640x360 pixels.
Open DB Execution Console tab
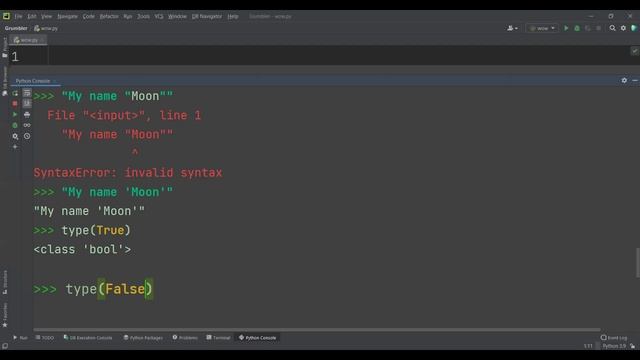tap(88, 338)
